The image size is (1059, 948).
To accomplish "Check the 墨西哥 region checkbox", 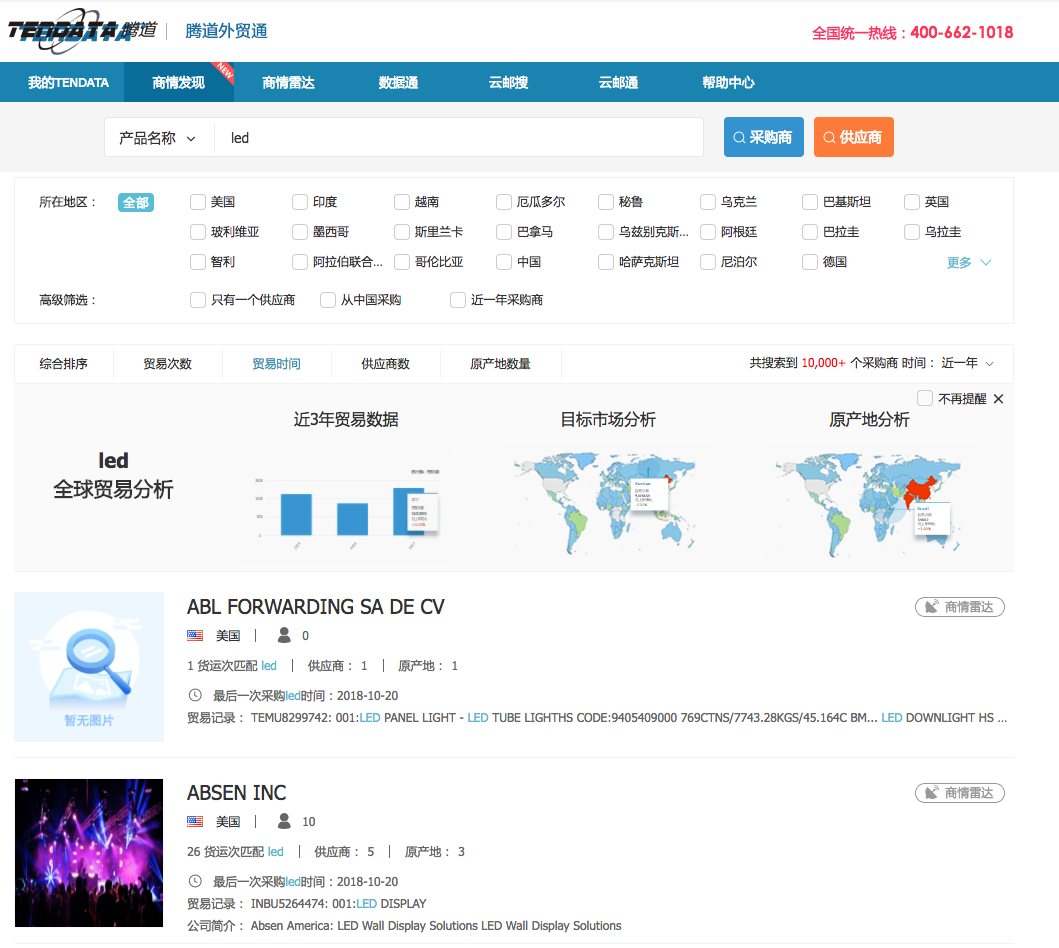I will 300,232.
